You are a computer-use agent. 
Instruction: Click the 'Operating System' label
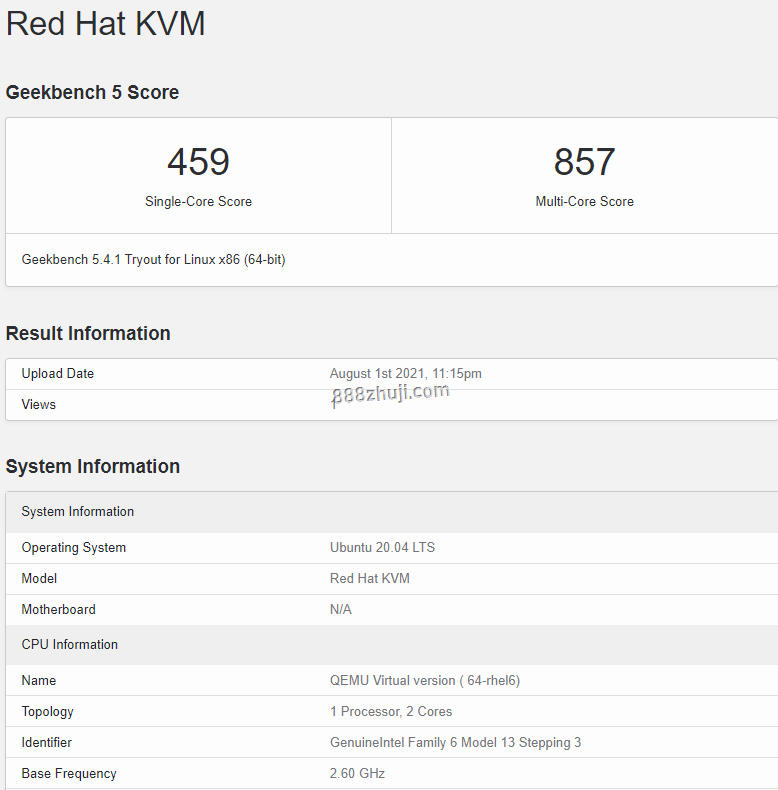click(x=74, y=548)
